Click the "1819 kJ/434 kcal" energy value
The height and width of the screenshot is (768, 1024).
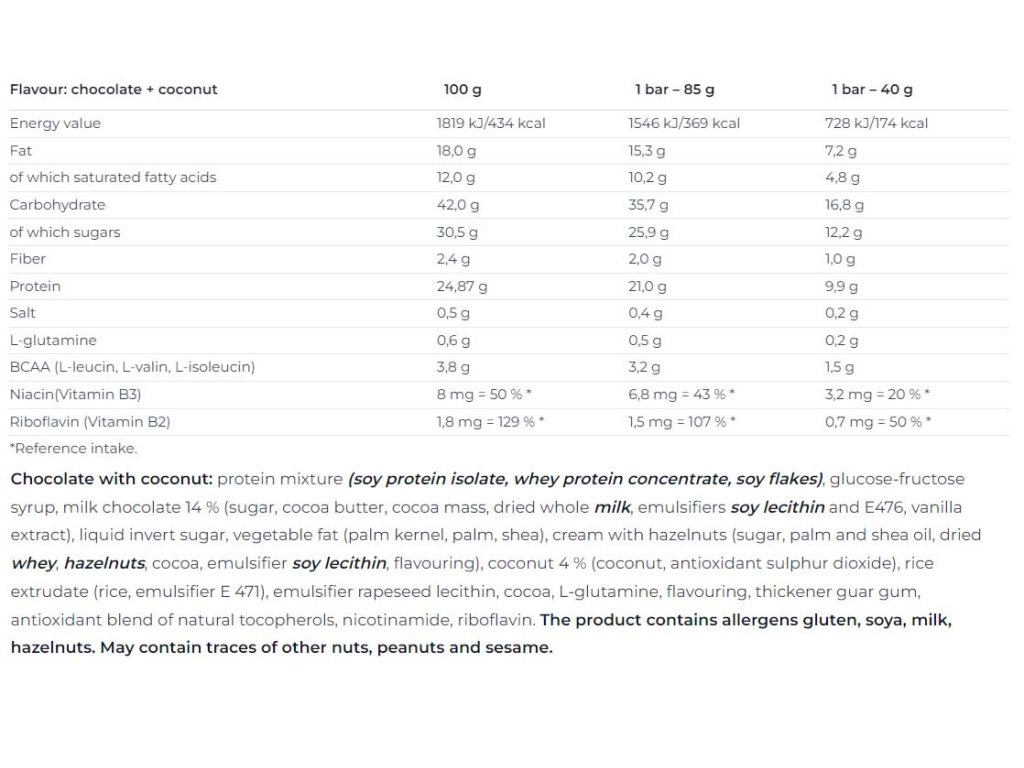point(490,123)
